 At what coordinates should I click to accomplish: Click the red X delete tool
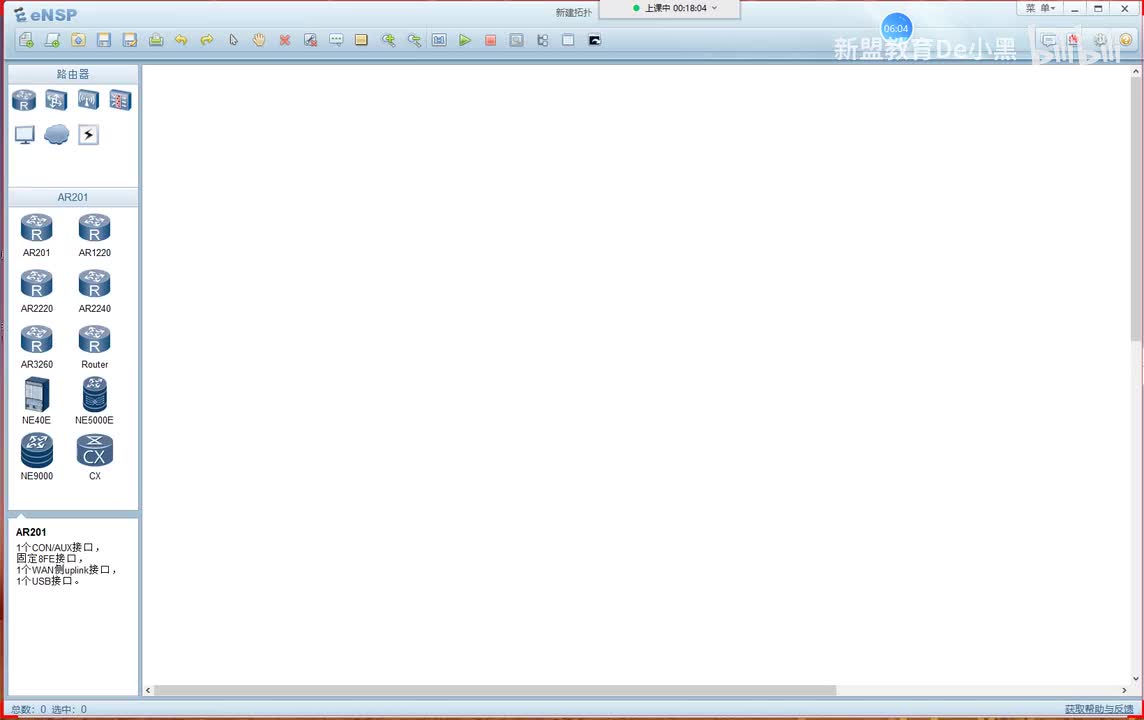tap(285, 40)
